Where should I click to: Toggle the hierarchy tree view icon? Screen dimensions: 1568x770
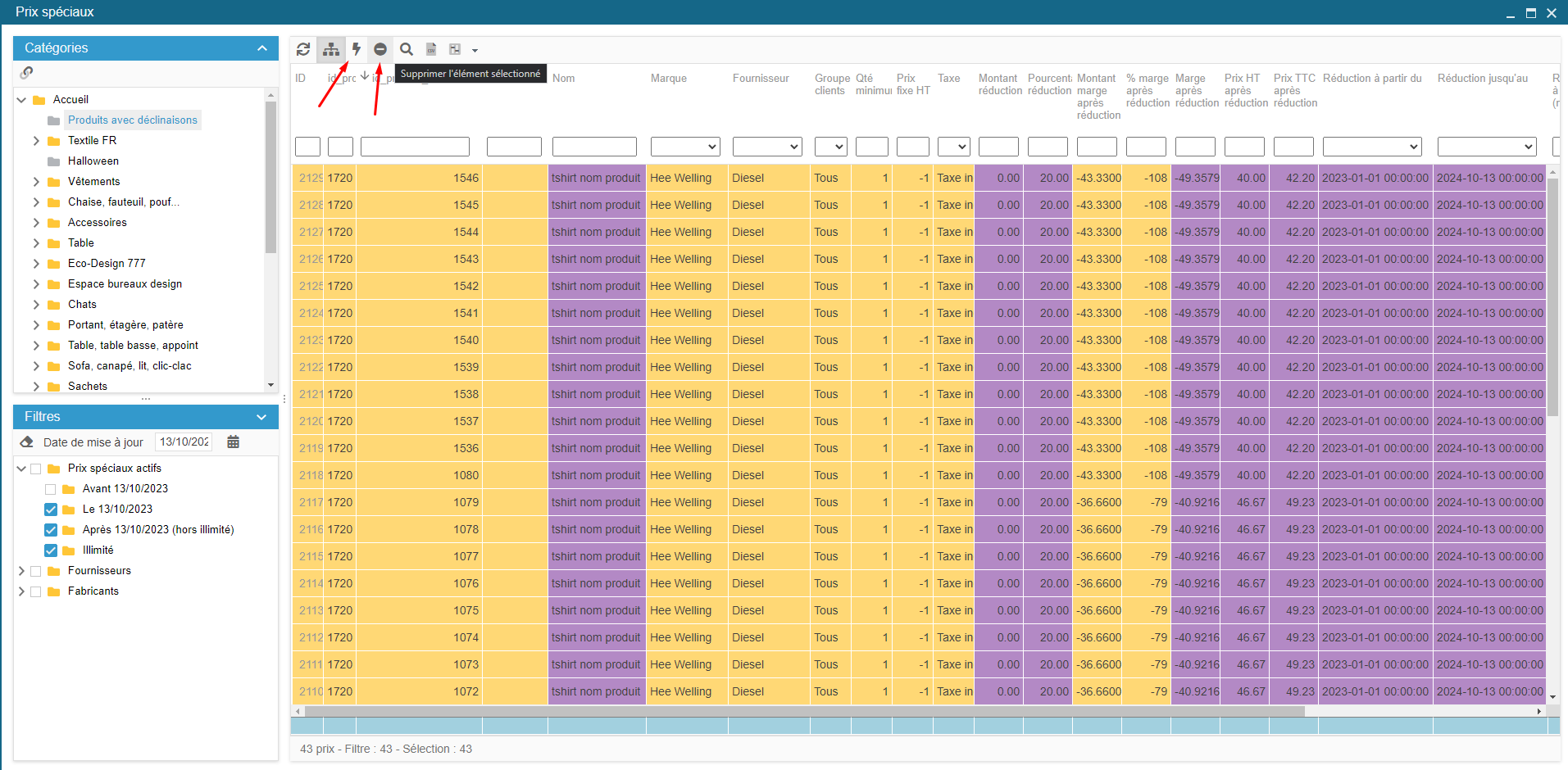(x=330, y=49)
